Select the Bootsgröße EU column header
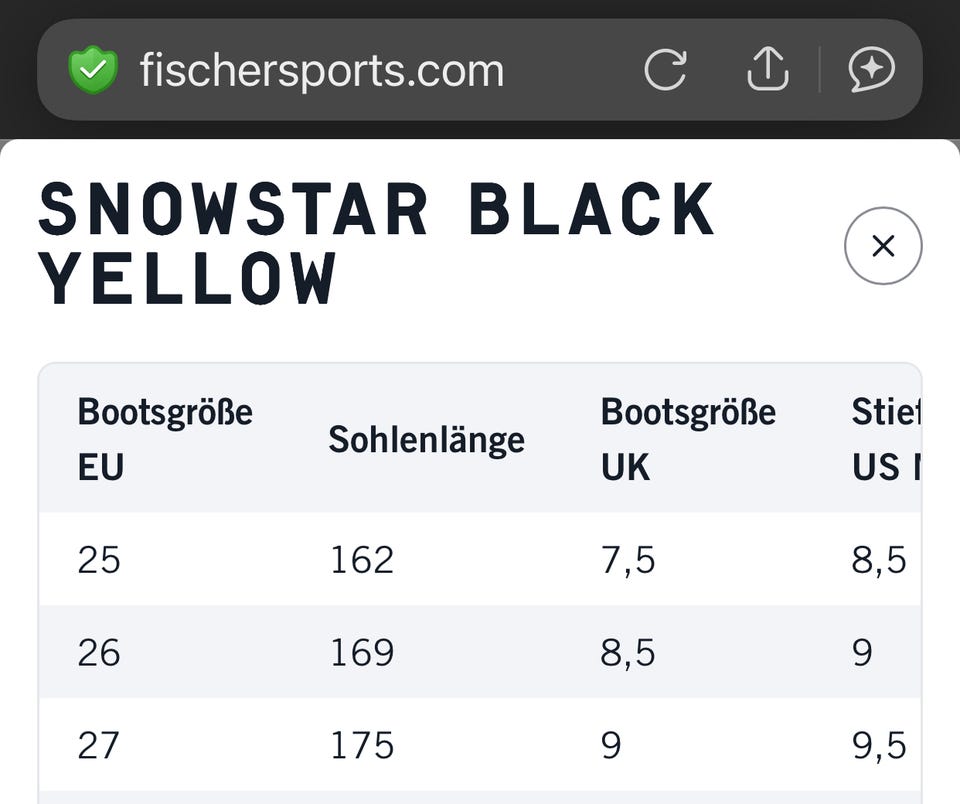This screenshot has height=804, width=960. (x=165, y=439)
